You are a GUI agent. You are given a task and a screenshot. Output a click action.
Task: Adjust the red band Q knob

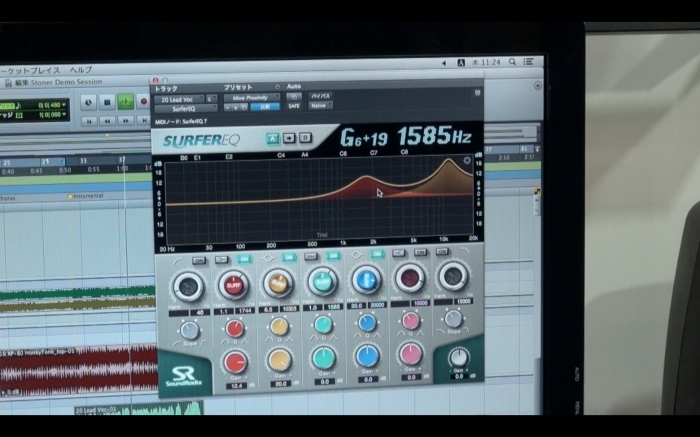coord(234,329)
